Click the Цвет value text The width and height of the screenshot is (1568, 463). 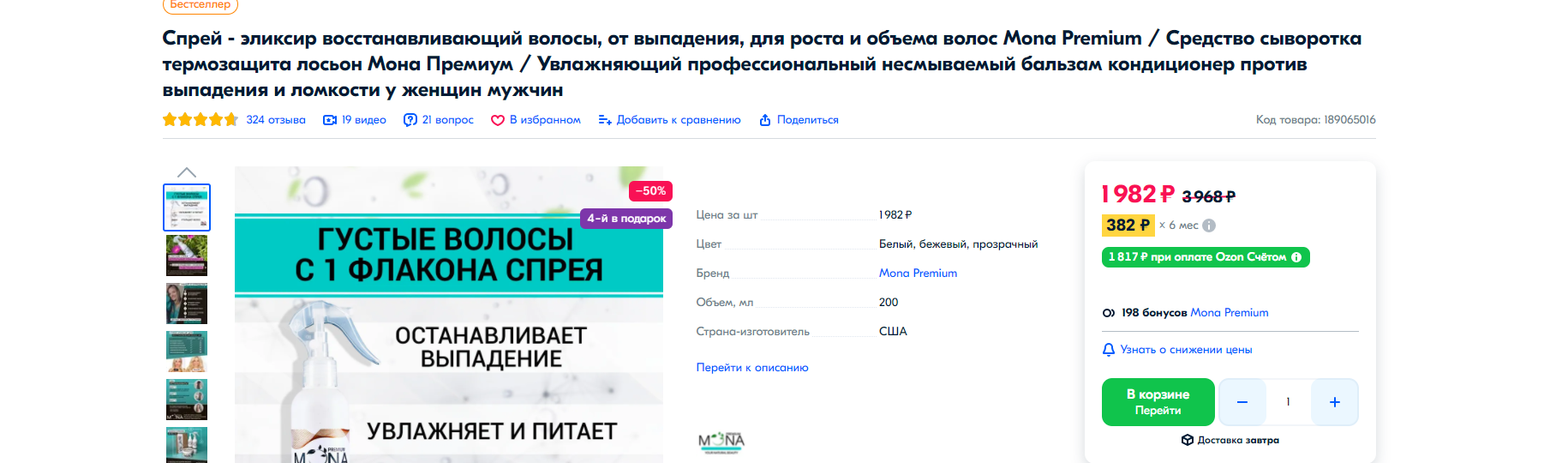pos(959,244)
